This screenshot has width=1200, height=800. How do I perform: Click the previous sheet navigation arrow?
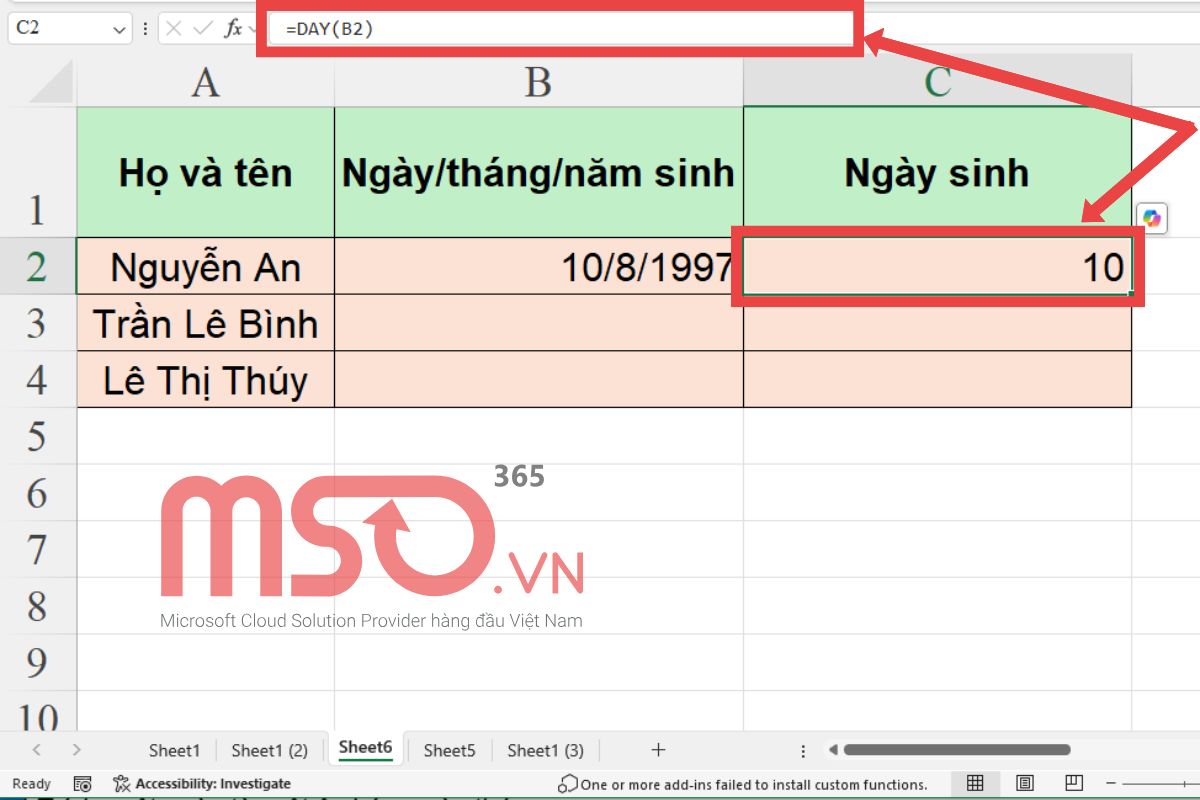37,749
